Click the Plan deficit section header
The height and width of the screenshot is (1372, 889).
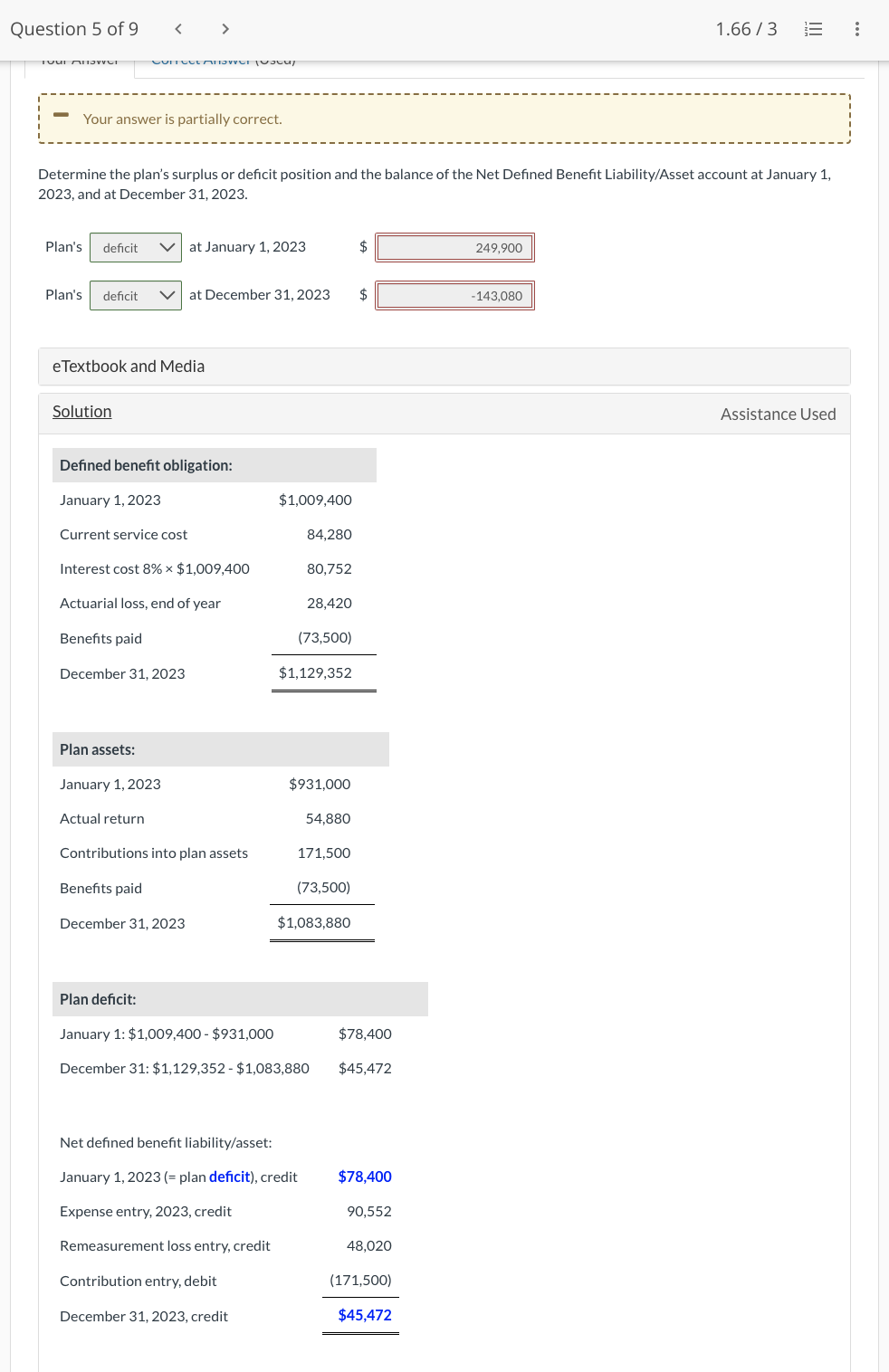tap(97, 998)
